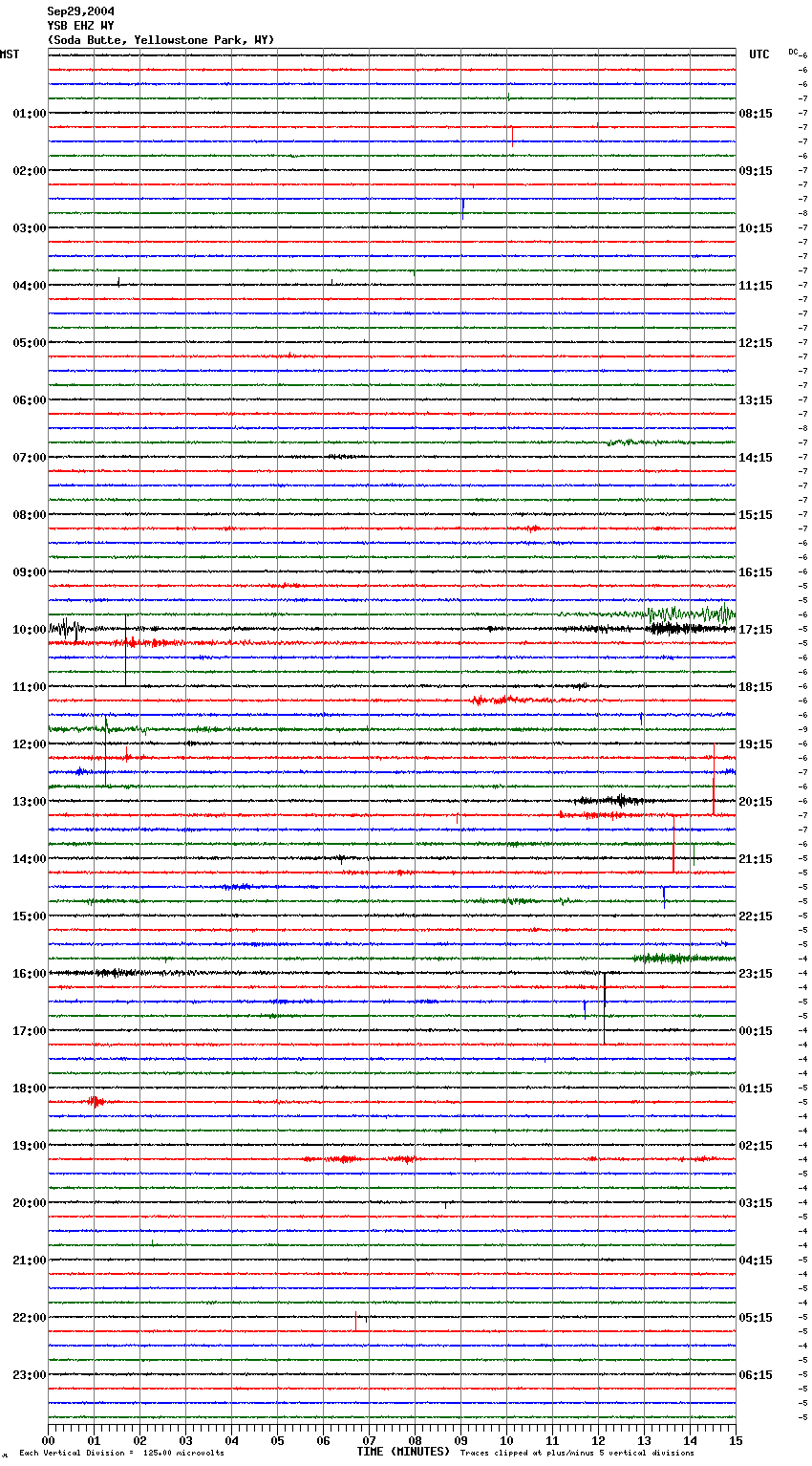The image size is (812, 1466).
Task: Select the 01:00 MST row label
Action: [x=30, y=114]
